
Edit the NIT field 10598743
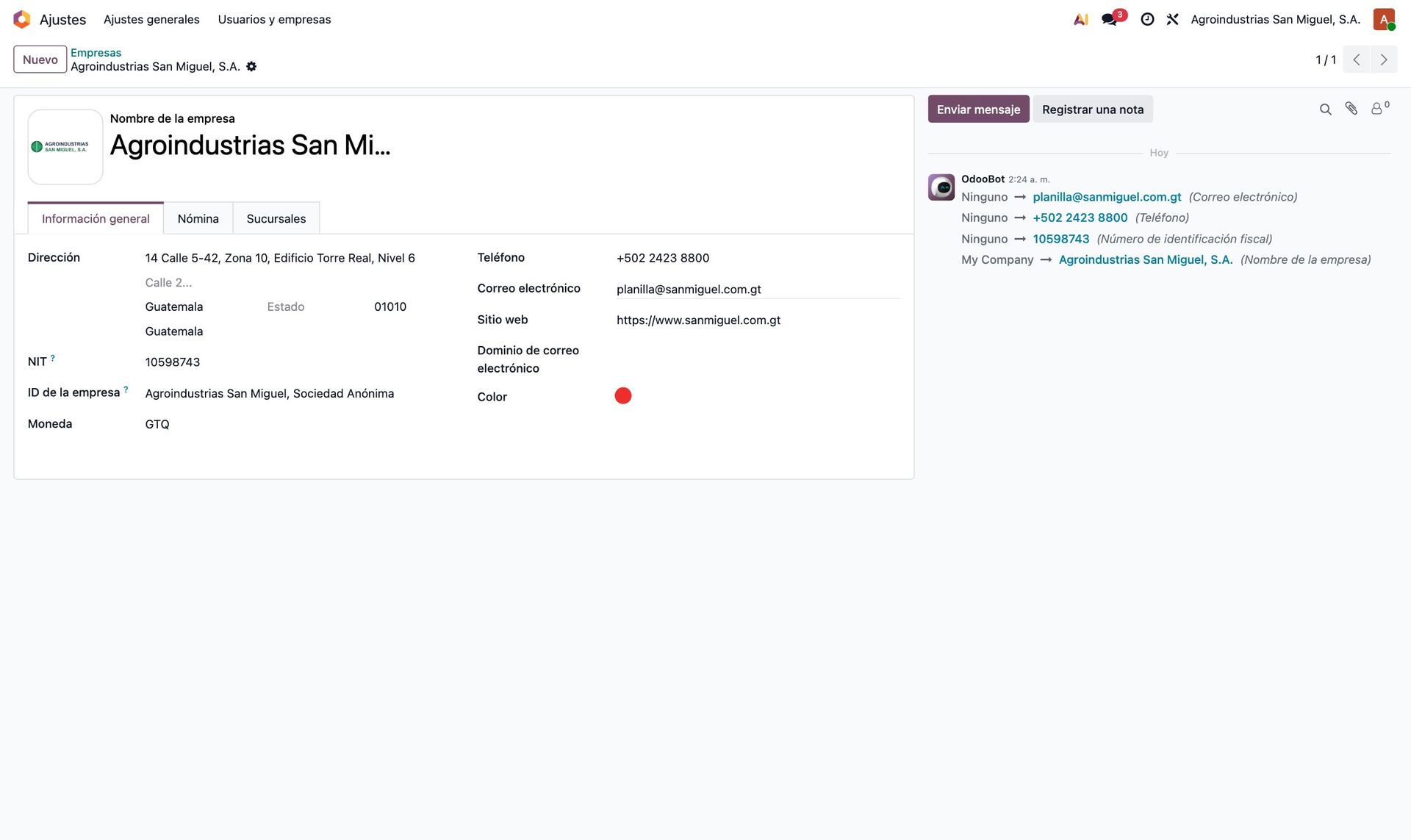pyautogui.click(x=298, y=362)
